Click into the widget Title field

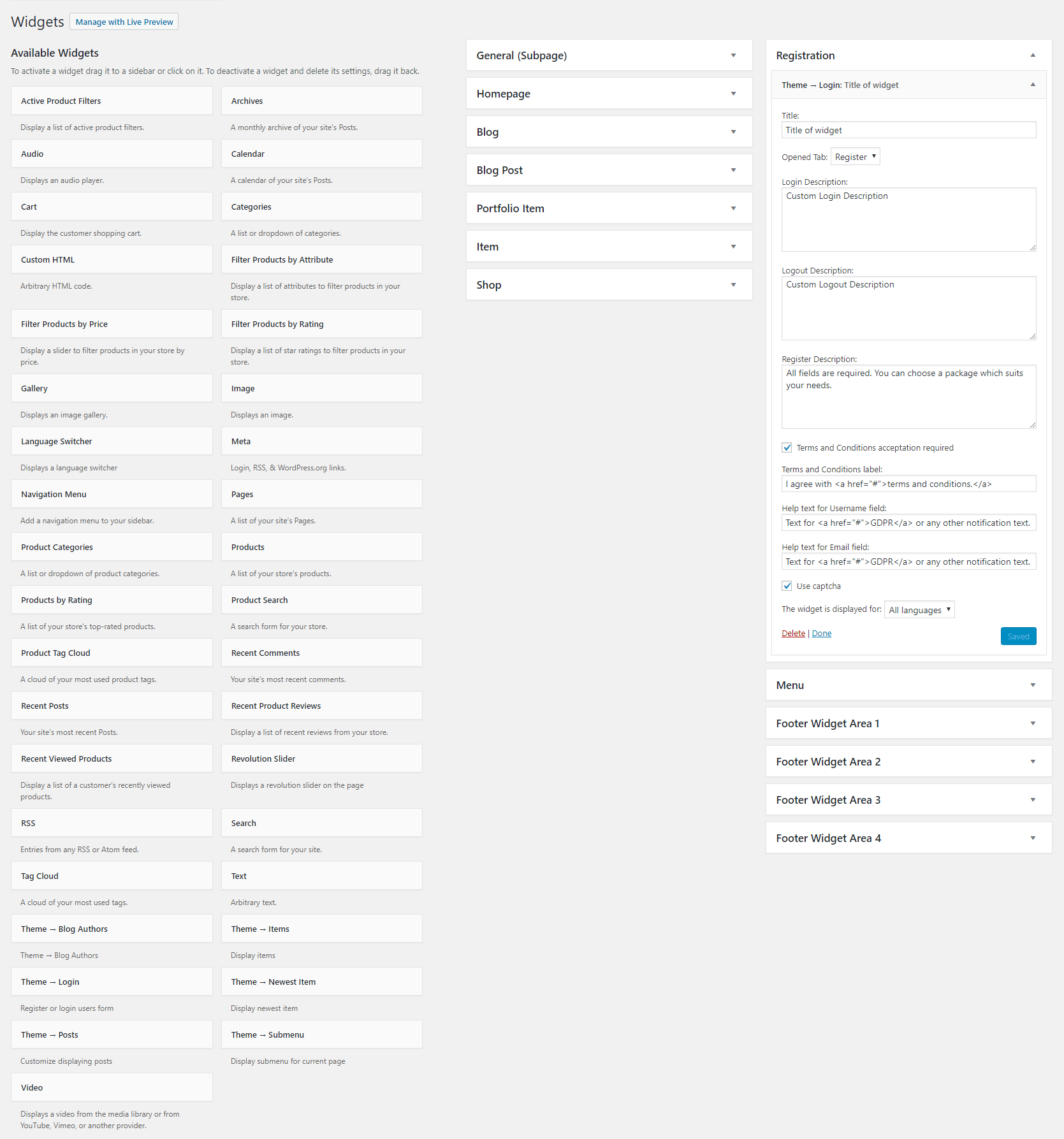tap(908, 130)
